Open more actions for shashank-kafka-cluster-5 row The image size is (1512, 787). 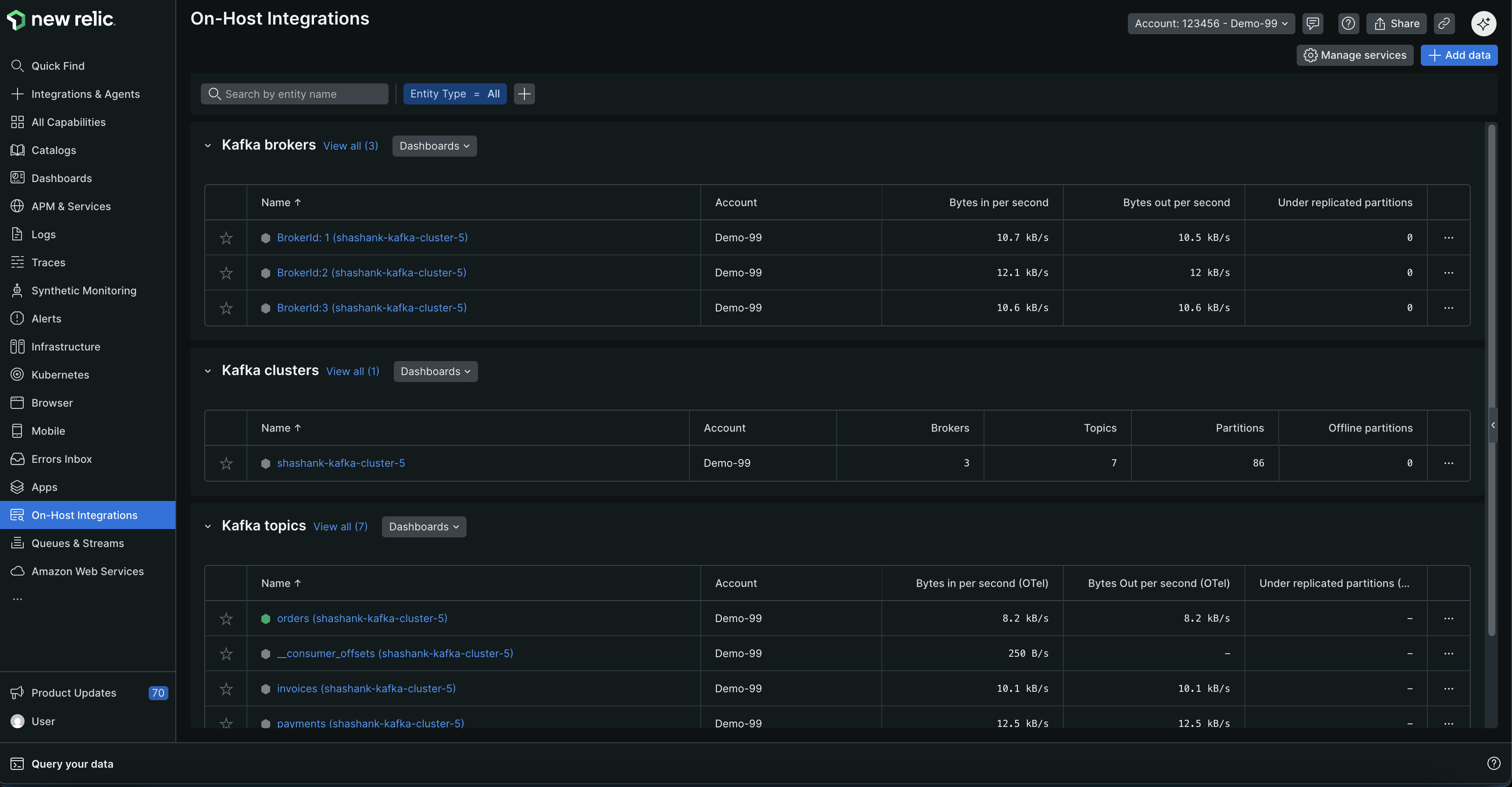pos(1448,463)
